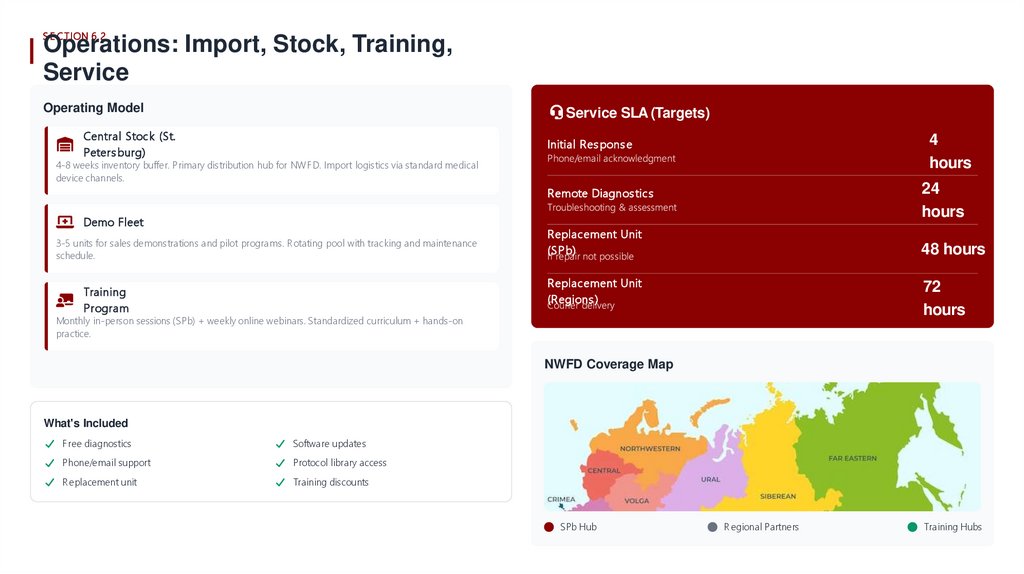Click the Central Stock warehouse icon

click(x=65, y=144)
